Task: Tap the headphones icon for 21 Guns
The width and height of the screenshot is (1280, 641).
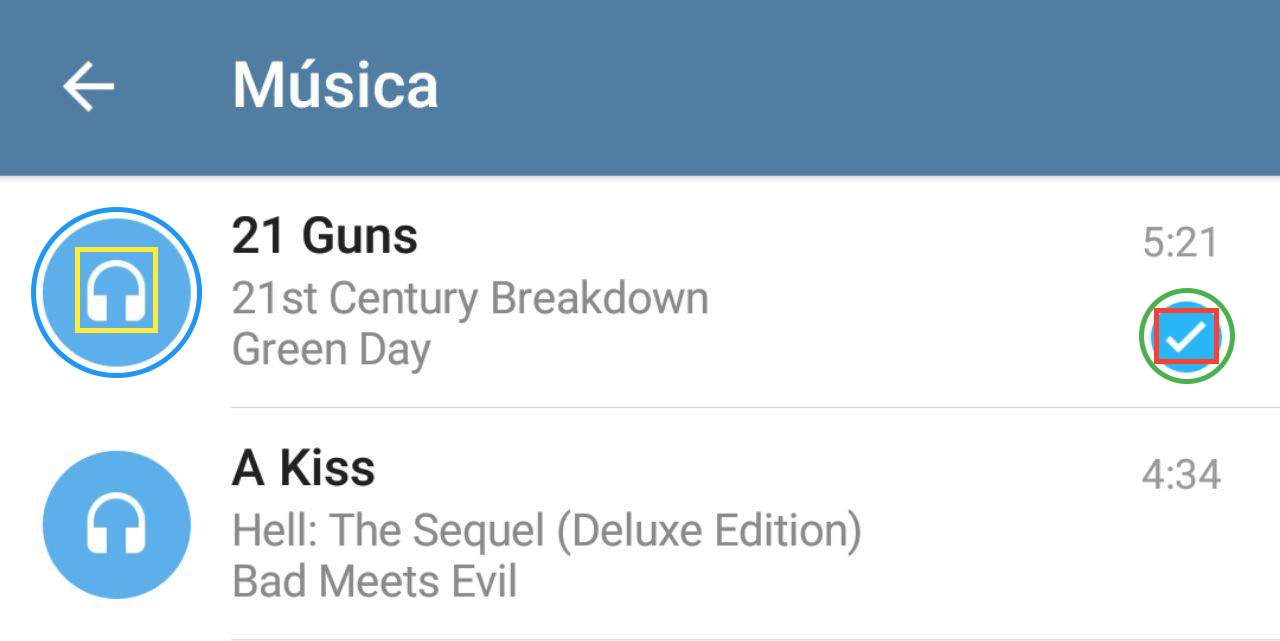Action: tap(117, 291)
